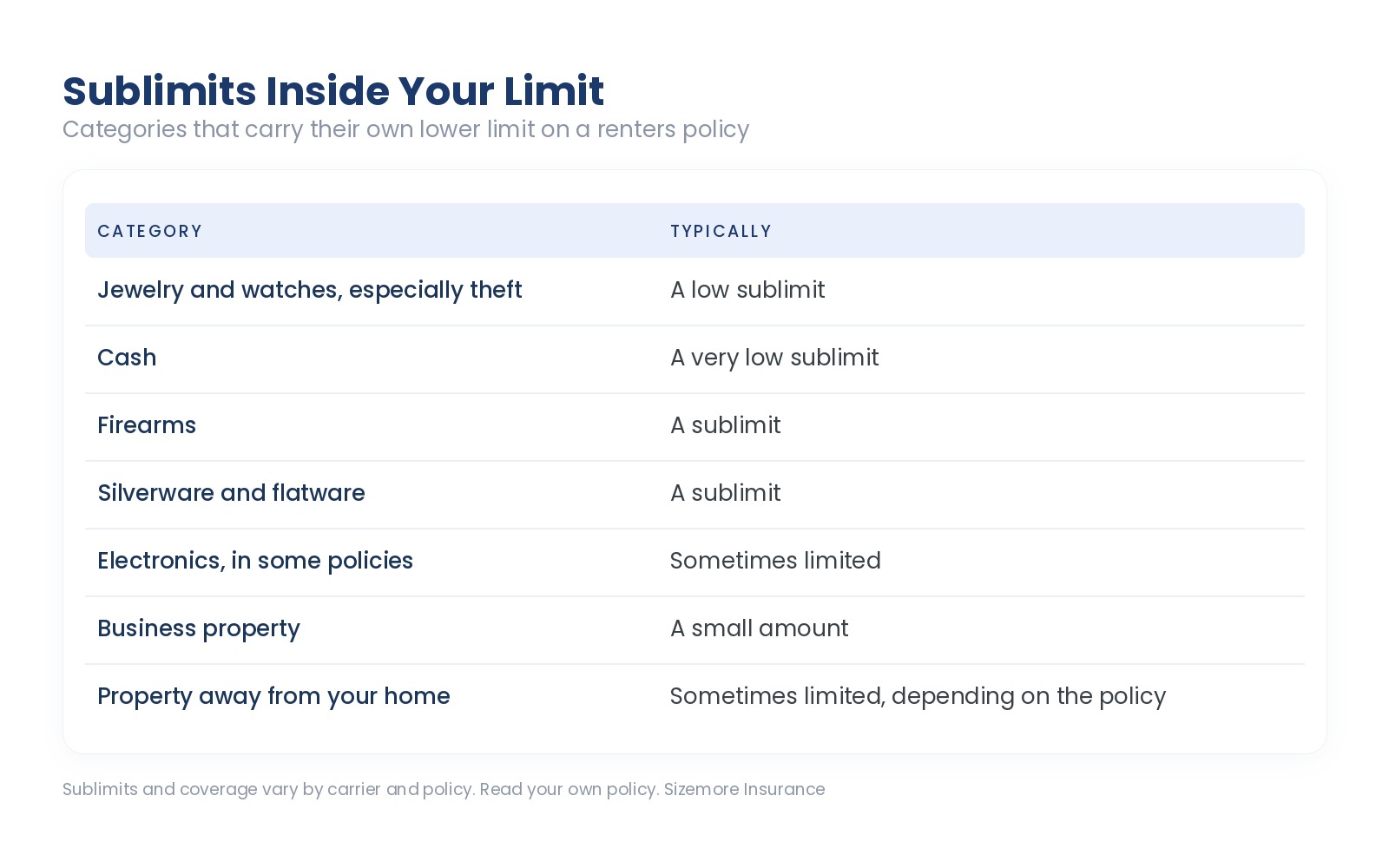This screenshot has height=868, width=1389.
Task: Select the 'Jewelry and watches, especially theft' row
Action: coord(694,291)
